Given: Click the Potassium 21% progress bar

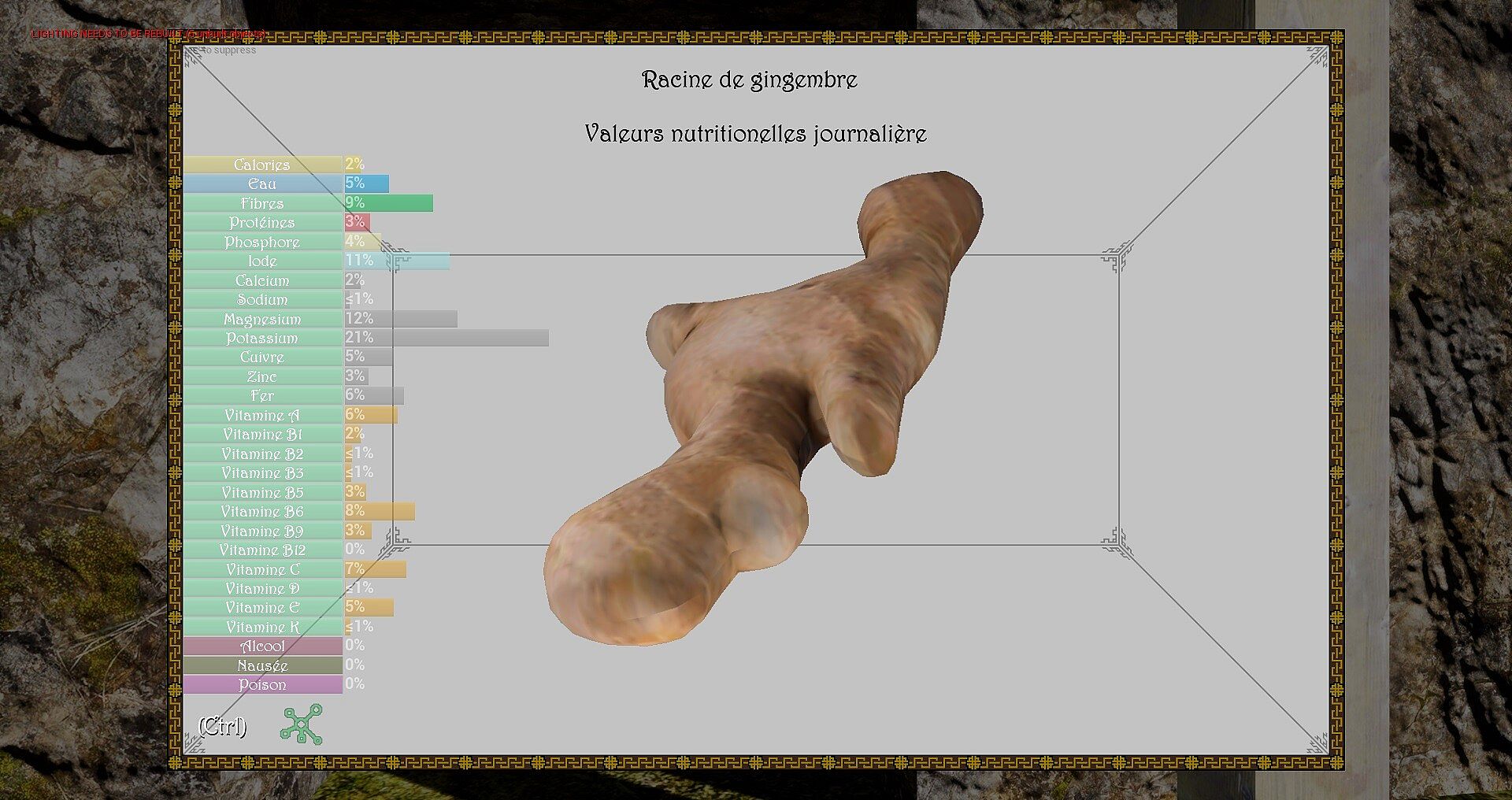Looking at the screenshot, I should tap(447, 338).
